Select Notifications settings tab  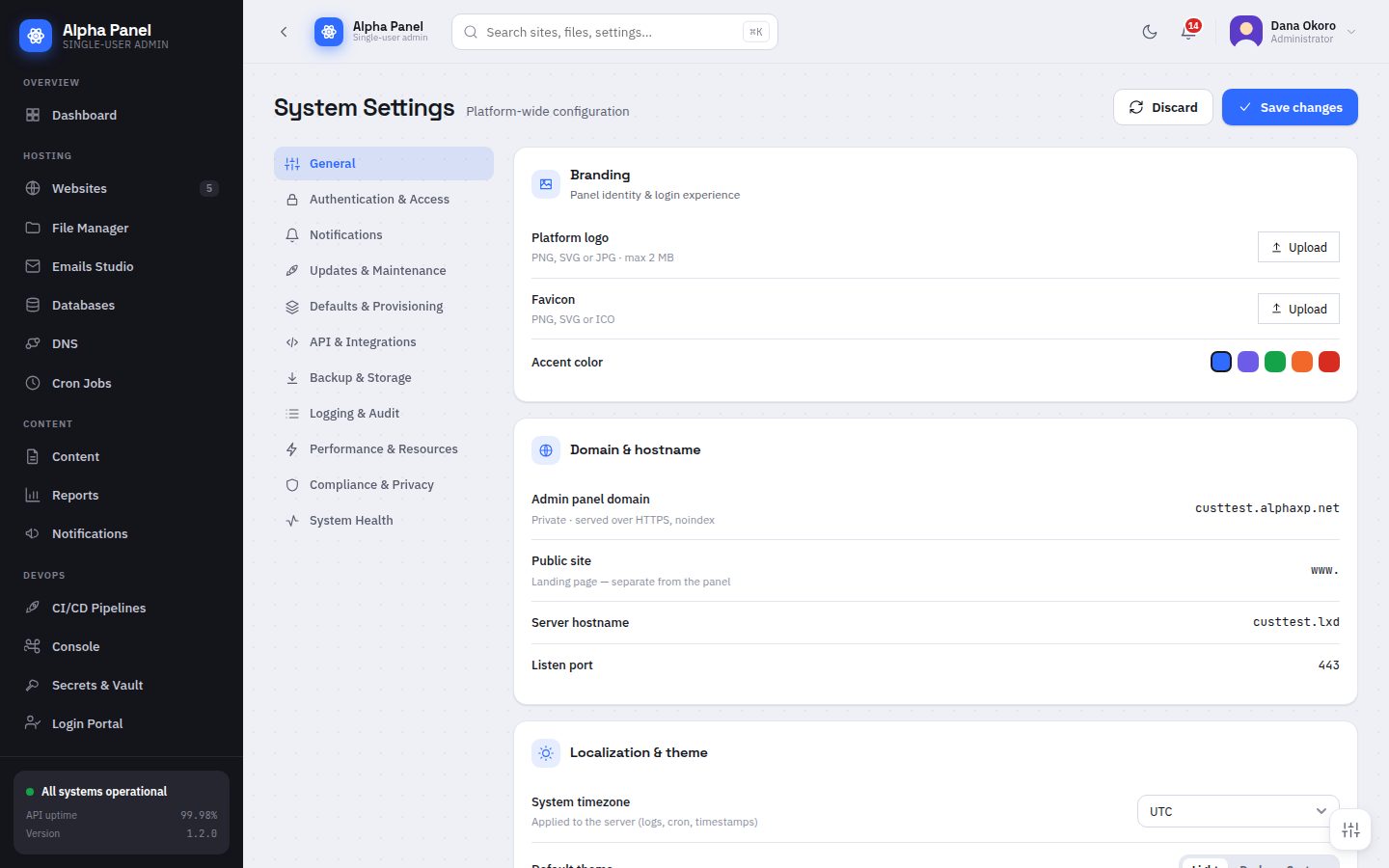click(x=384, y=235)
